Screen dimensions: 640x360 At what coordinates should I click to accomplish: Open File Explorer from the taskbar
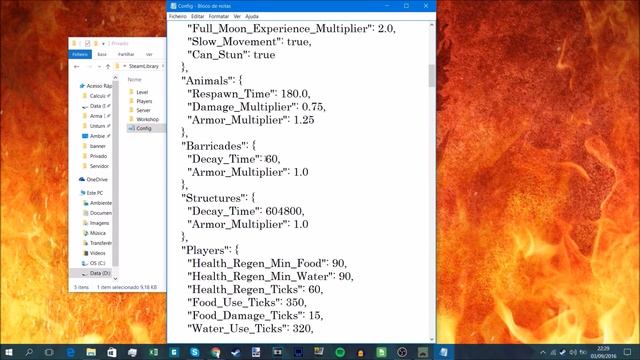click(x=91, y=352)
